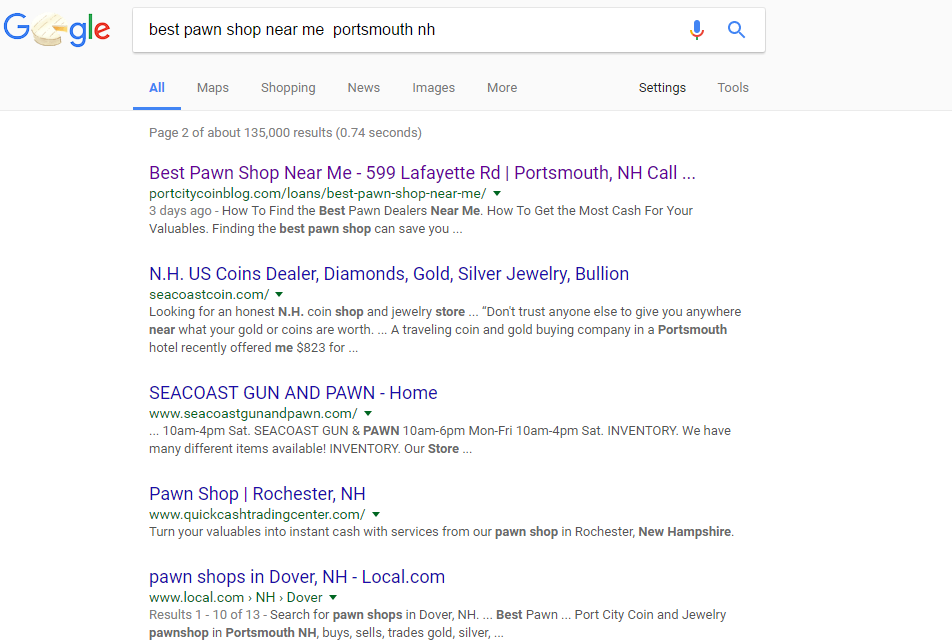Open the Images results tab
This screenshot has width=952, height=644.
[x=433, y=88]
